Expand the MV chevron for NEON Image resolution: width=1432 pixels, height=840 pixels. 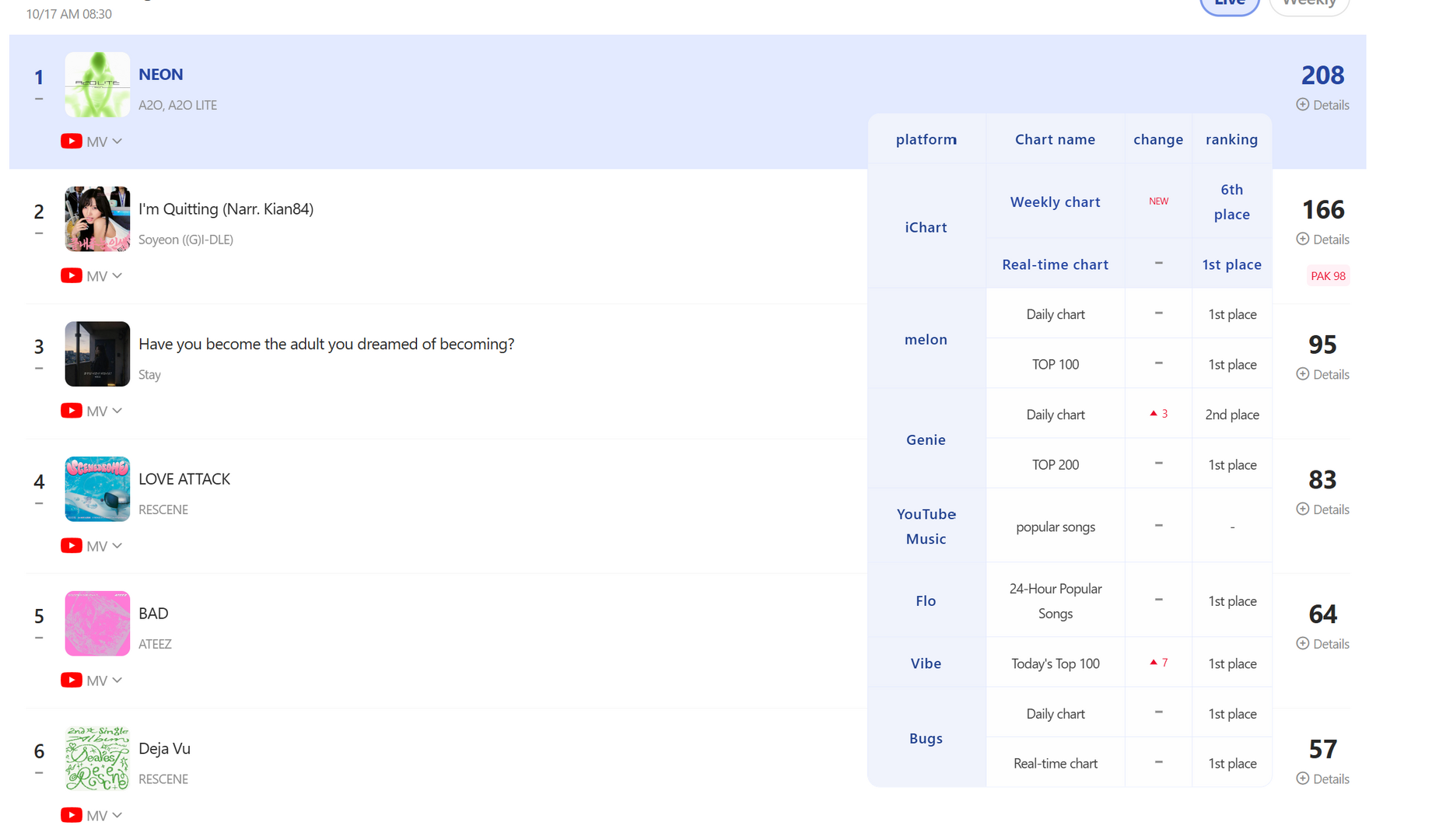[x=117, y=142]
